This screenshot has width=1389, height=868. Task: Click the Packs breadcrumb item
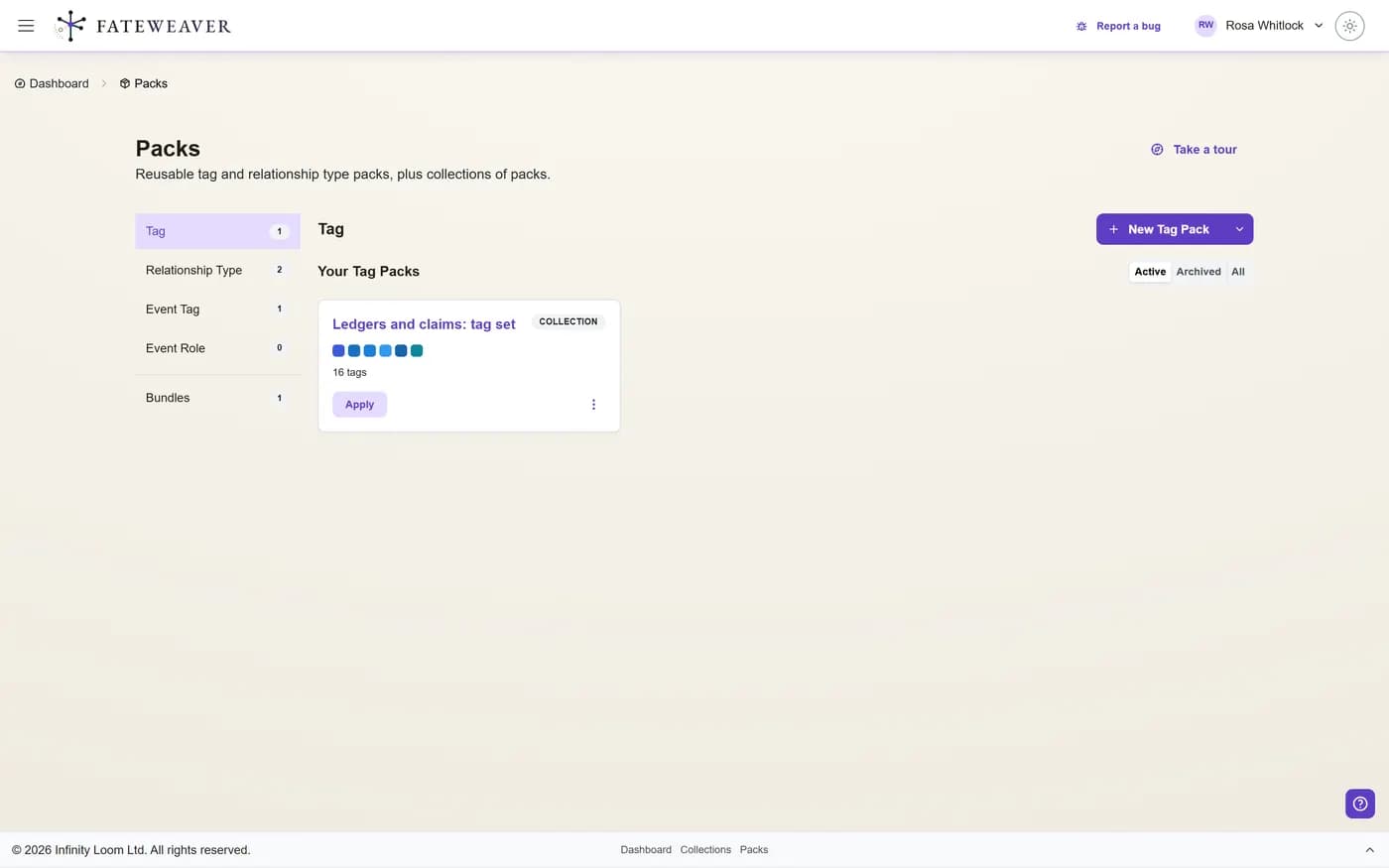click(x=144, y=83)
